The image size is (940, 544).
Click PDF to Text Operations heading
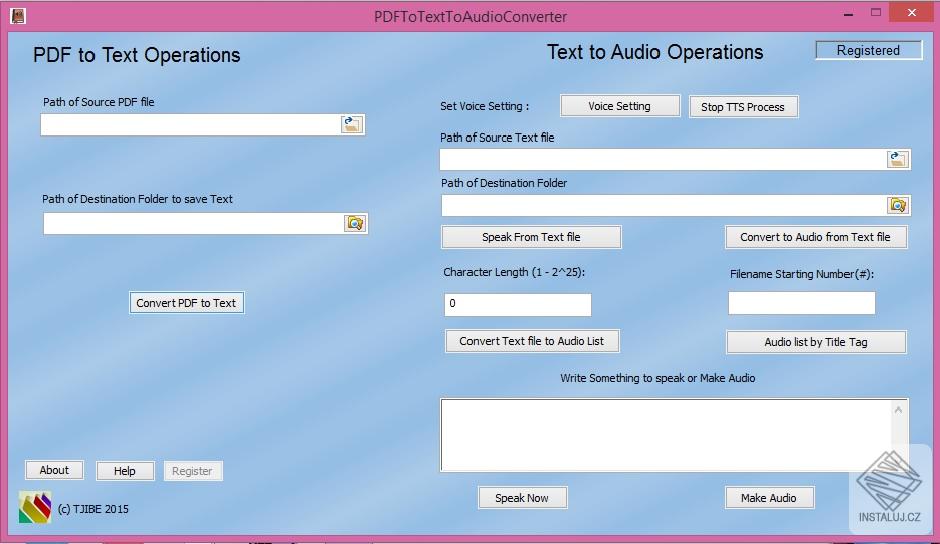click(x=137, y=55)
